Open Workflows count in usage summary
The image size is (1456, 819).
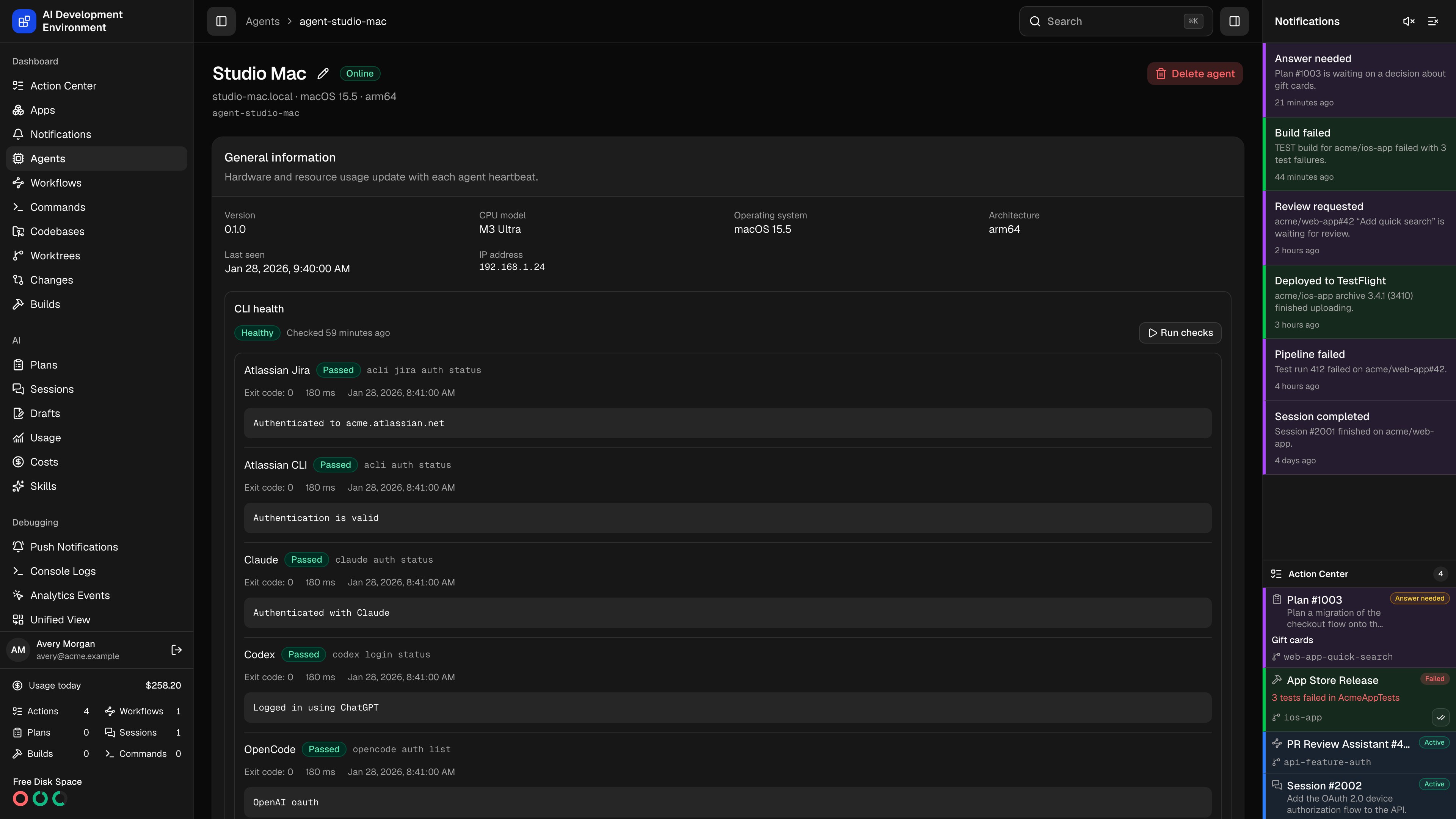tap(143, 712)
